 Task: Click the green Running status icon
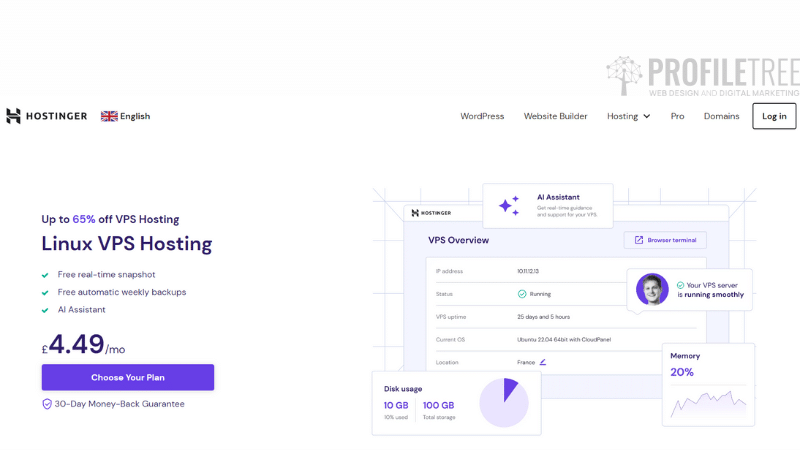pos(522,294)
